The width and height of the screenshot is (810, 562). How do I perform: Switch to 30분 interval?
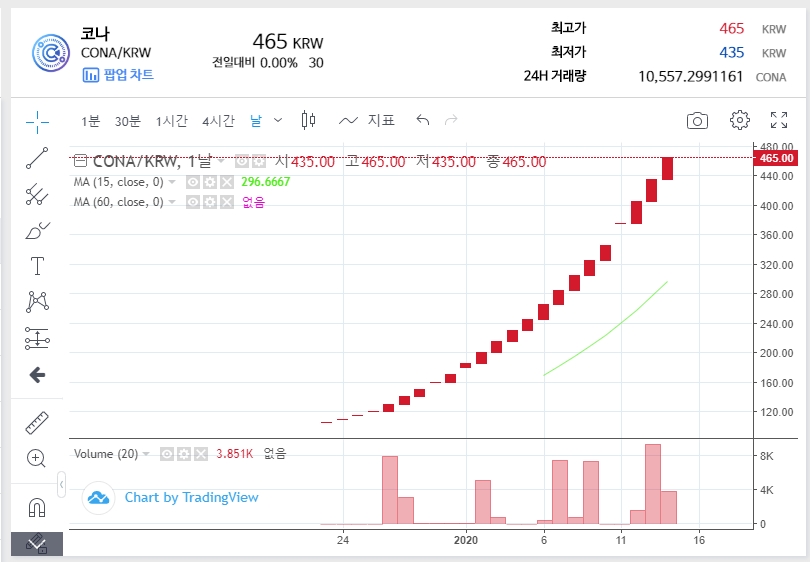(128, 121)
